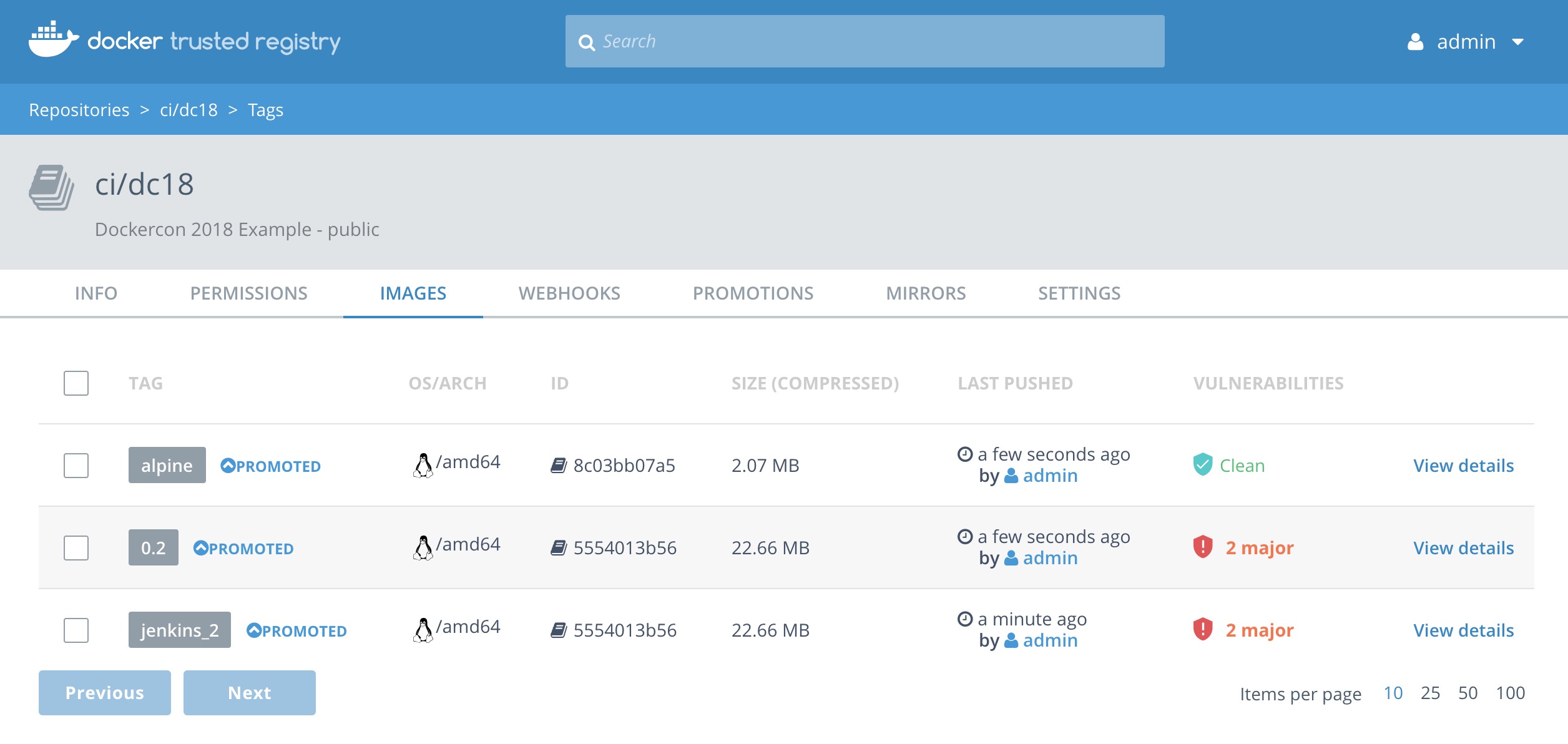The width and height of the screenshot is (1568, 744).
Task: Click red vulnerability shield for 0.2 tag
Action: click(1202, 547)
